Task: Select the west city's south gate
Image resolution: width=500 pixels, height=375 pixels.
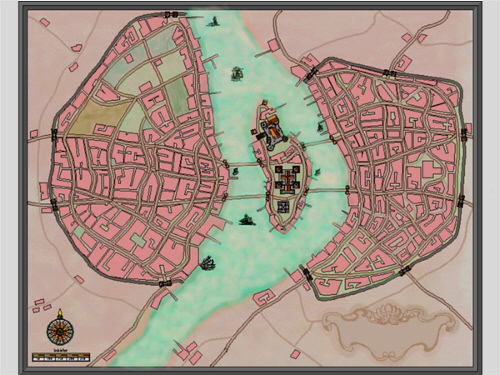Action: click(x=165, y=284)
